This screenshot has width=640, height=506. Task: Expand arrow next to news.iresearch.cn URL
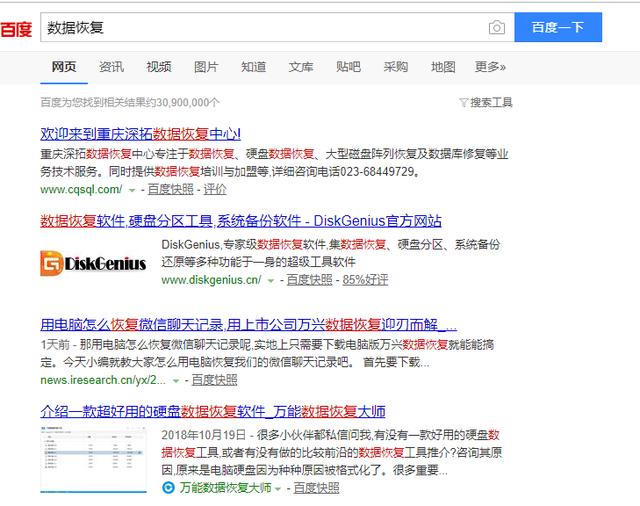click(x=176, y=381)
